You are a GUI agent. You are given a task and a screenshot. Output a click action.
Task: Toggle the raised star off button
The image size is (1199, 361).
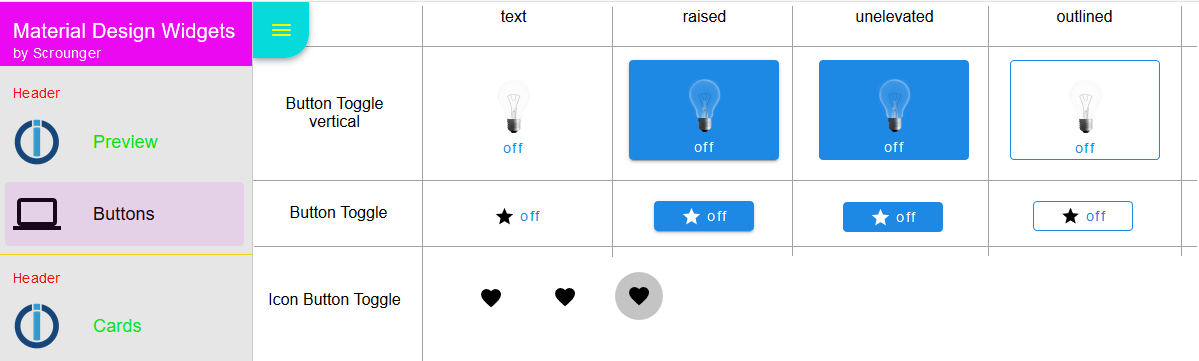coord(703,216)
